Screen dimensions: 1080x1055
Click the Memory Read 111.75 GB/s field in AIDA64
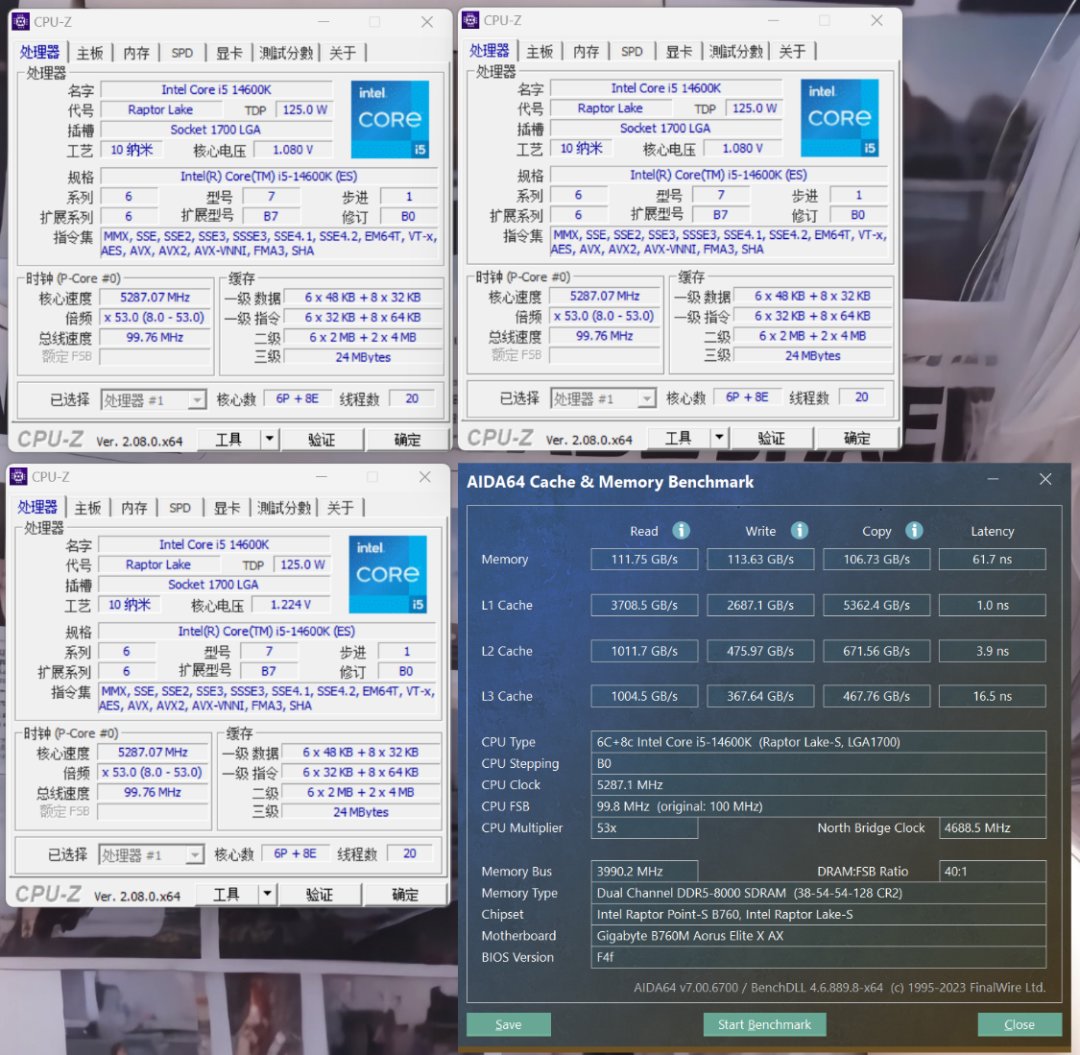coord(644,559)
